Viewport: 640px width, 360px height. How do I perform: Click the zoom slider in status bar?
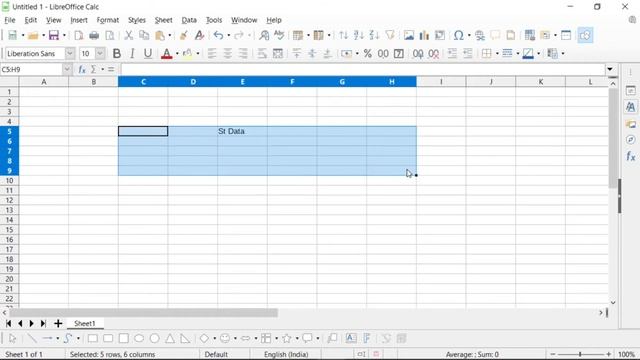tap(580, 354)
